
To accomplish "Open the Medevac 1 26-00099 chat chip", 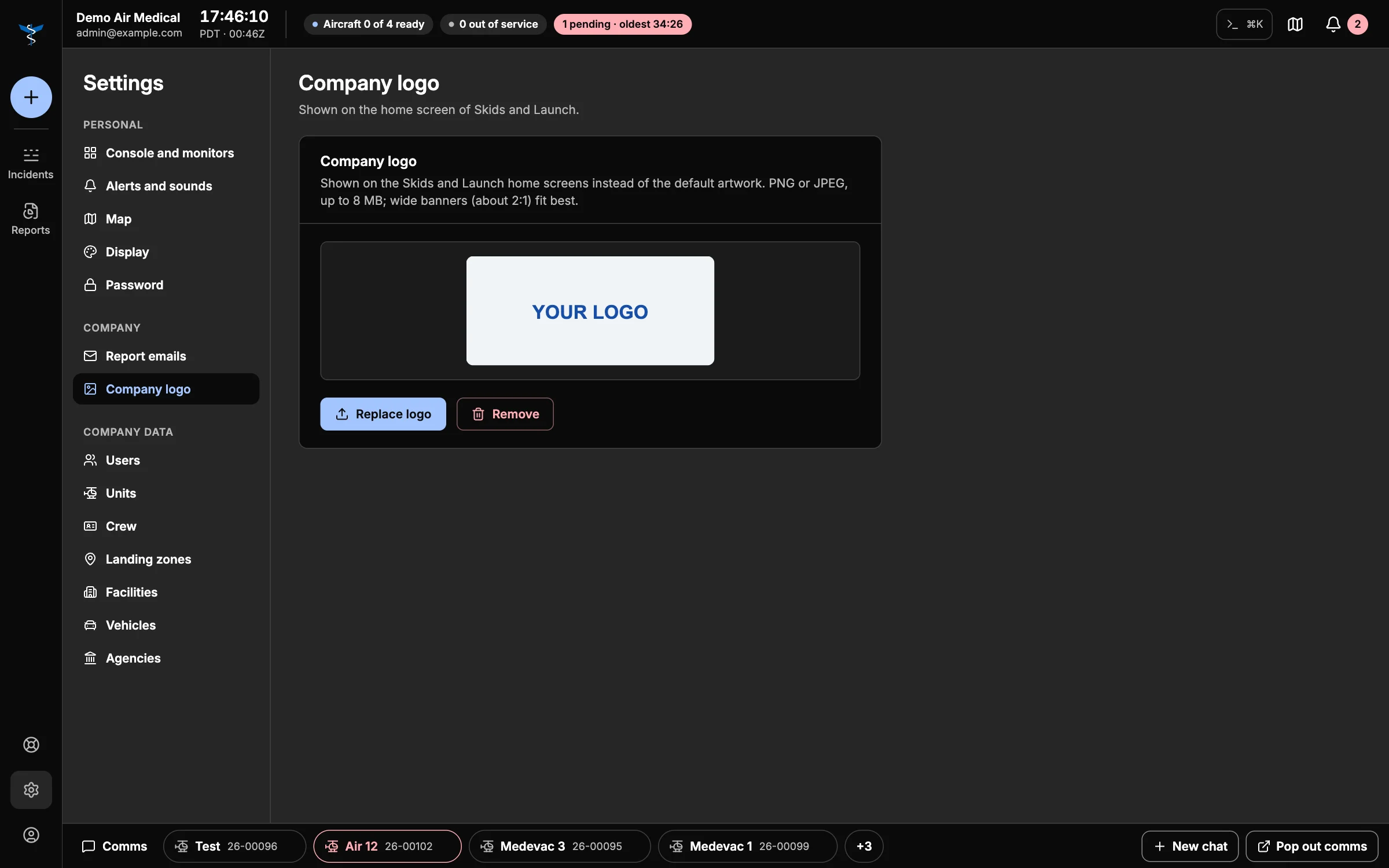I will [748, 846].
